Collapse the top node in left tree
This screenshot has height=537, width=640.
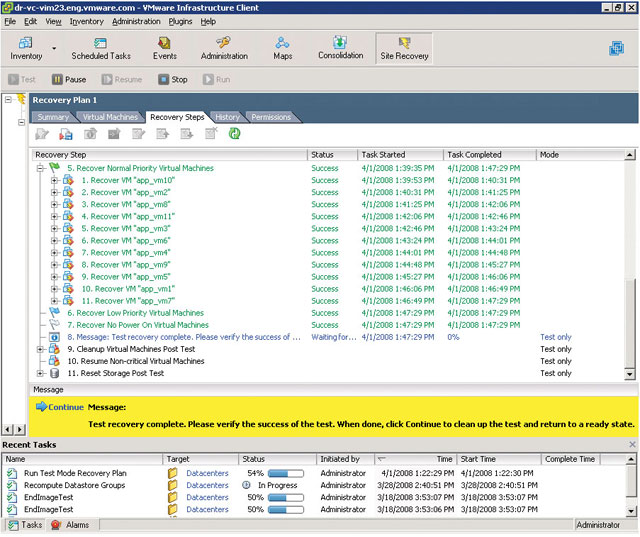[x=8, y=100]
